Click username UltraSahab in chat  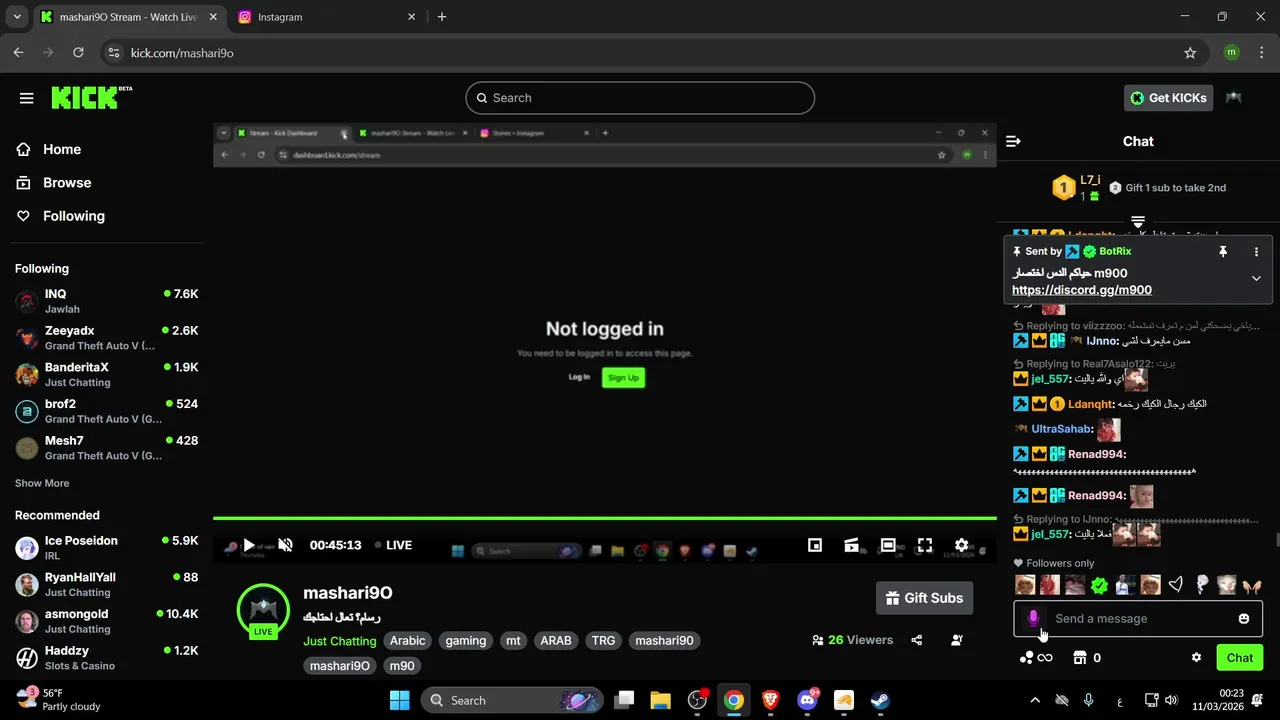point(1061,429)
